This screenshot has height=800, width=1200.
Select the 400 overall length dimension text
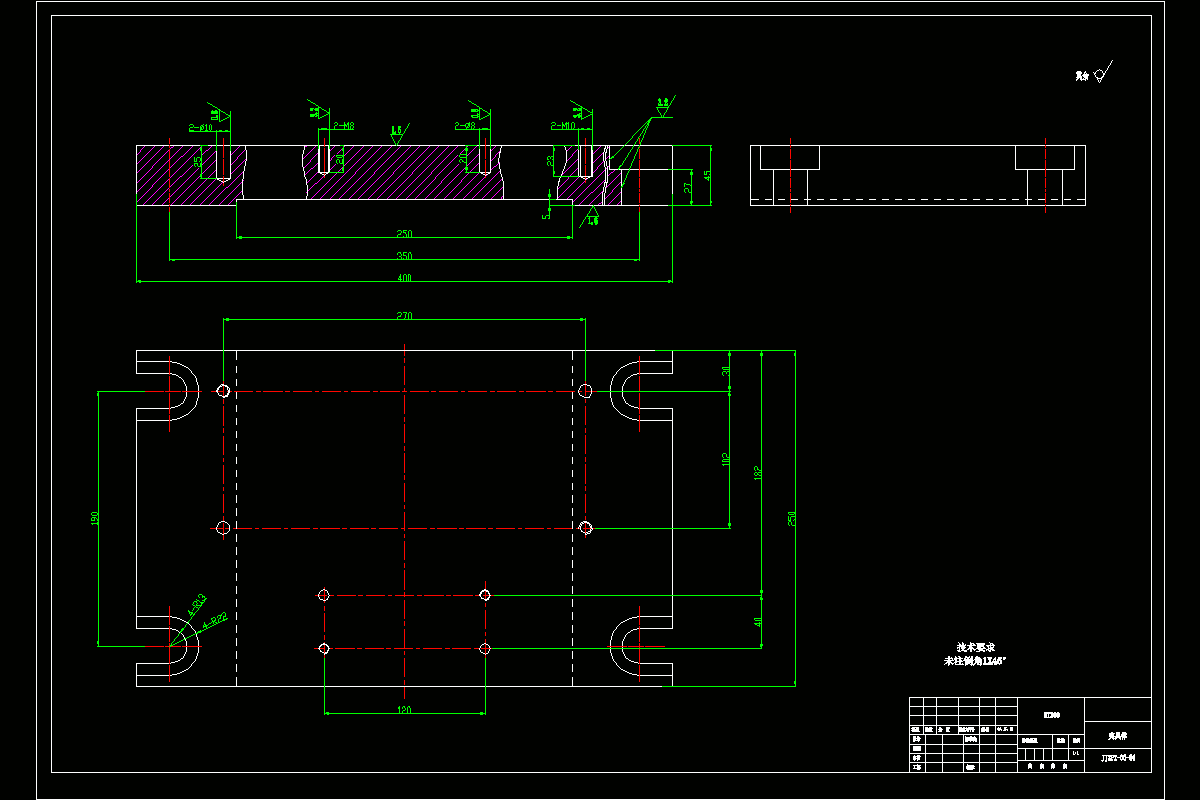(x=404, y=278)
